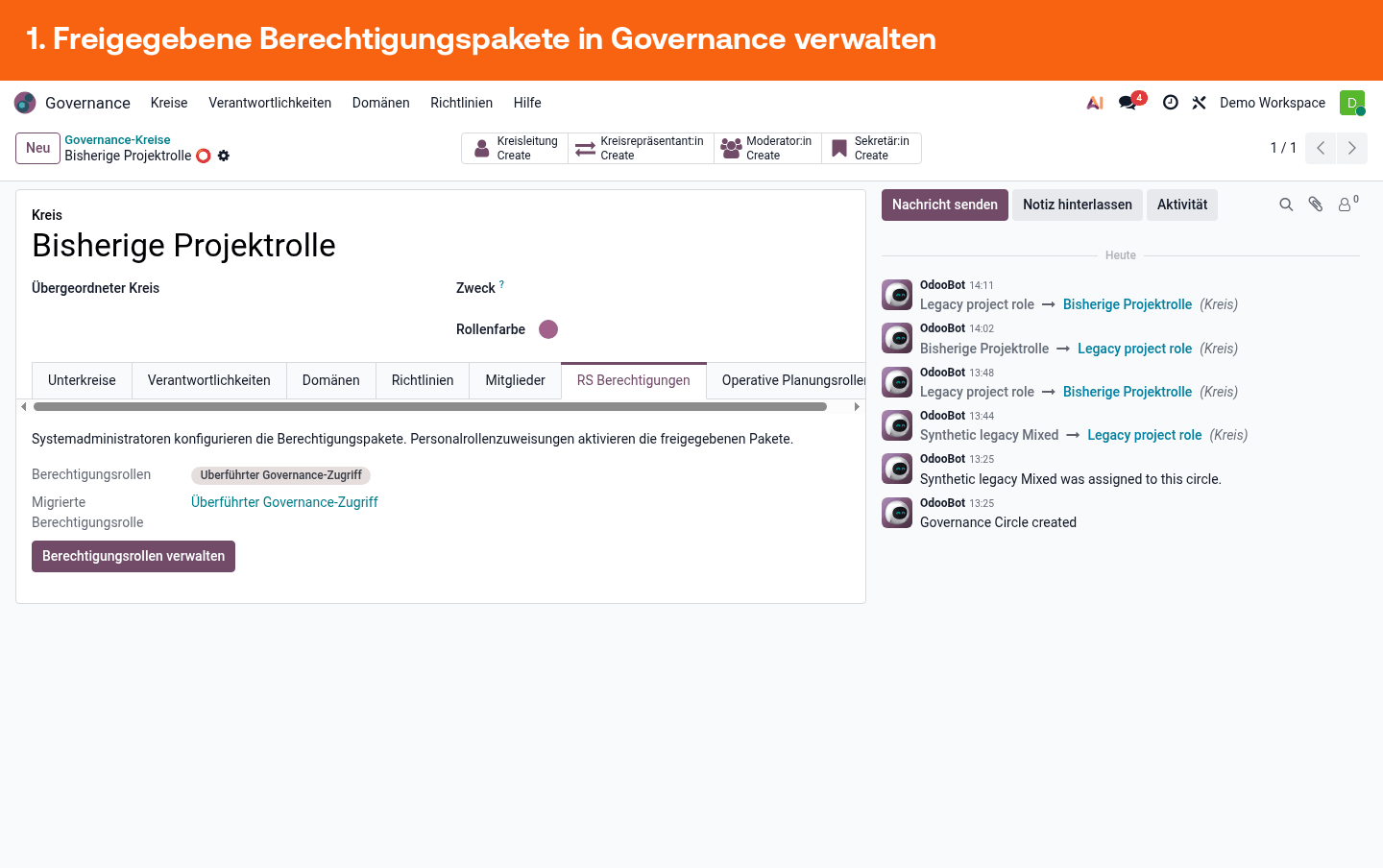Click the OdooBot avatar at 13:25 assigned message
The image size is (1383, 868).
click(897, 469)
